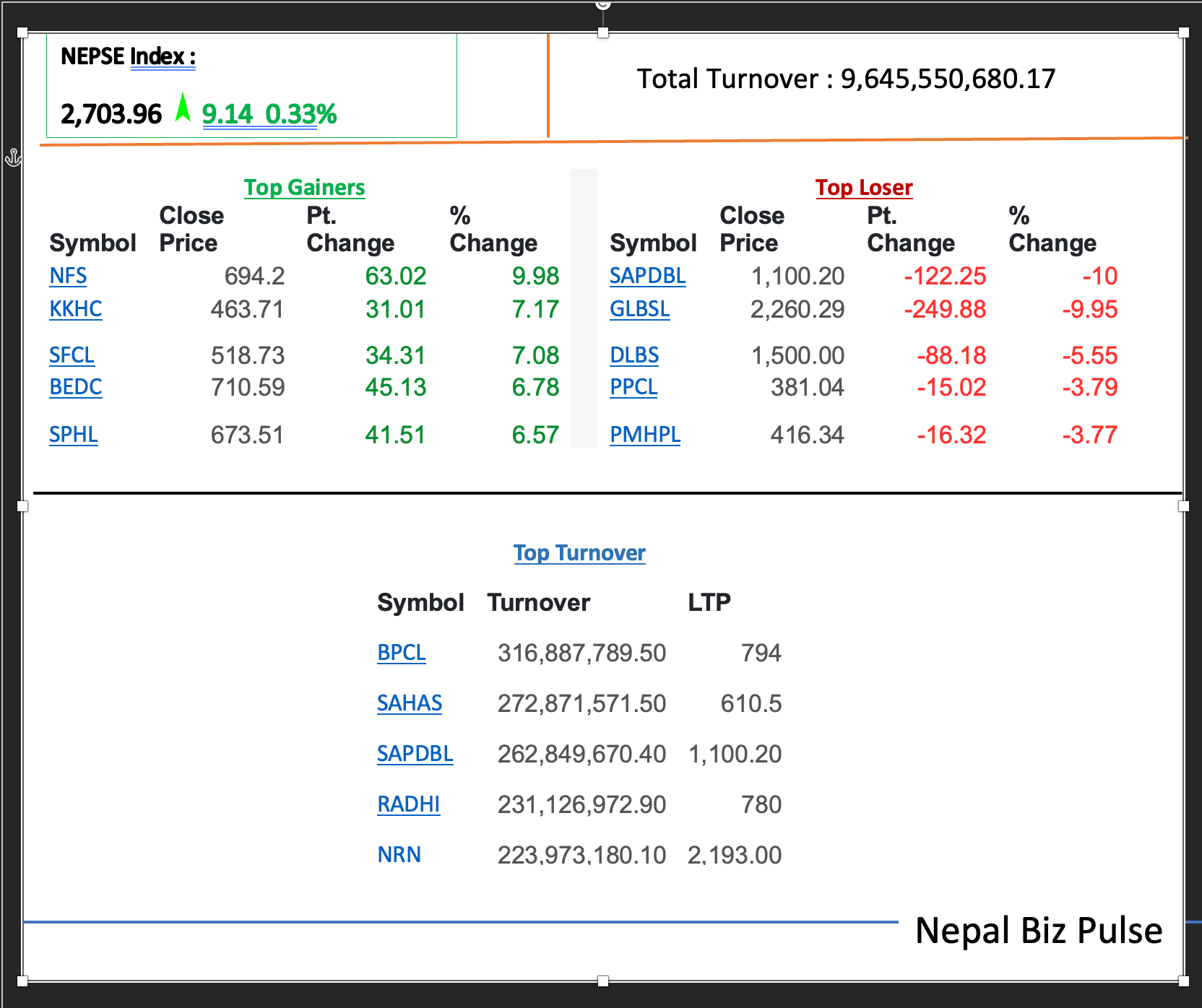This screenshot has height=1008, width=1202.
Task: Open SAPDBL link in Top Loser table
Action: (647, 276)
